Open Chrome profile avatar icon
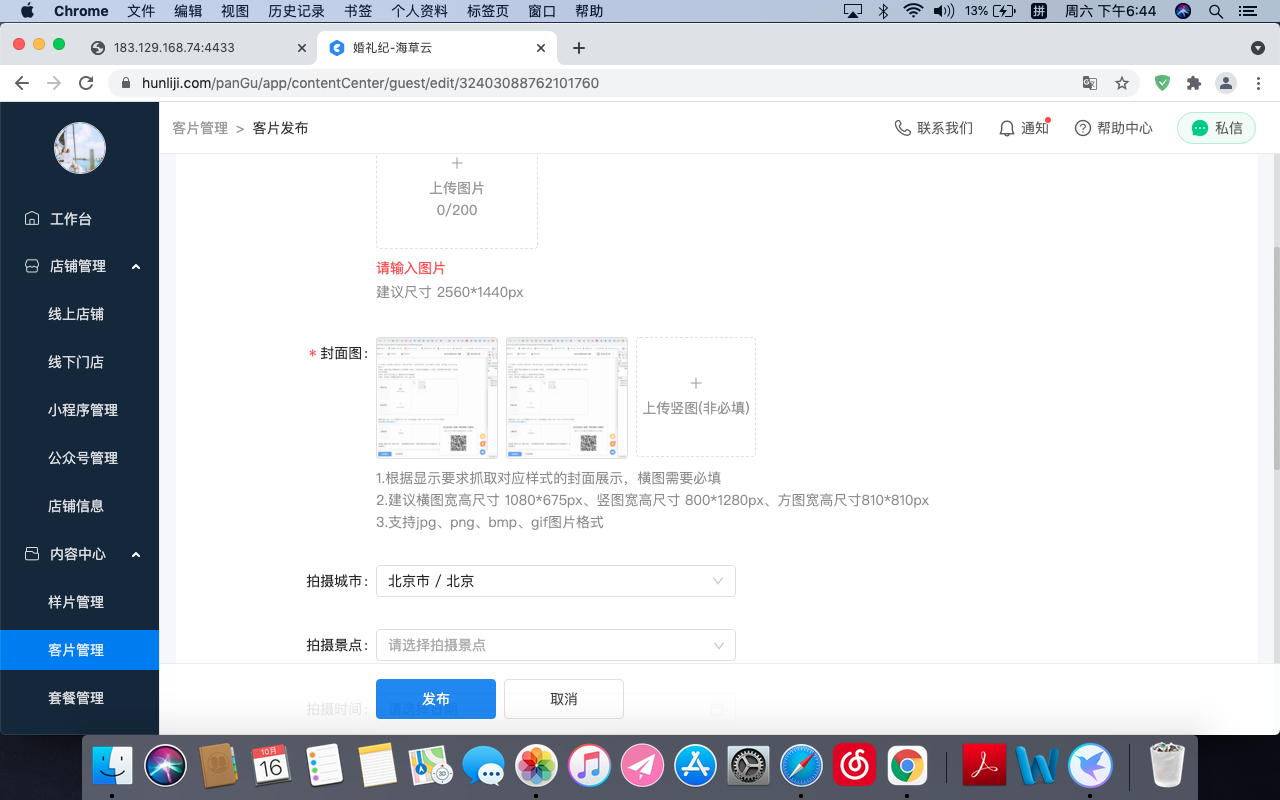1280x800 pixels. (1225, 83)
